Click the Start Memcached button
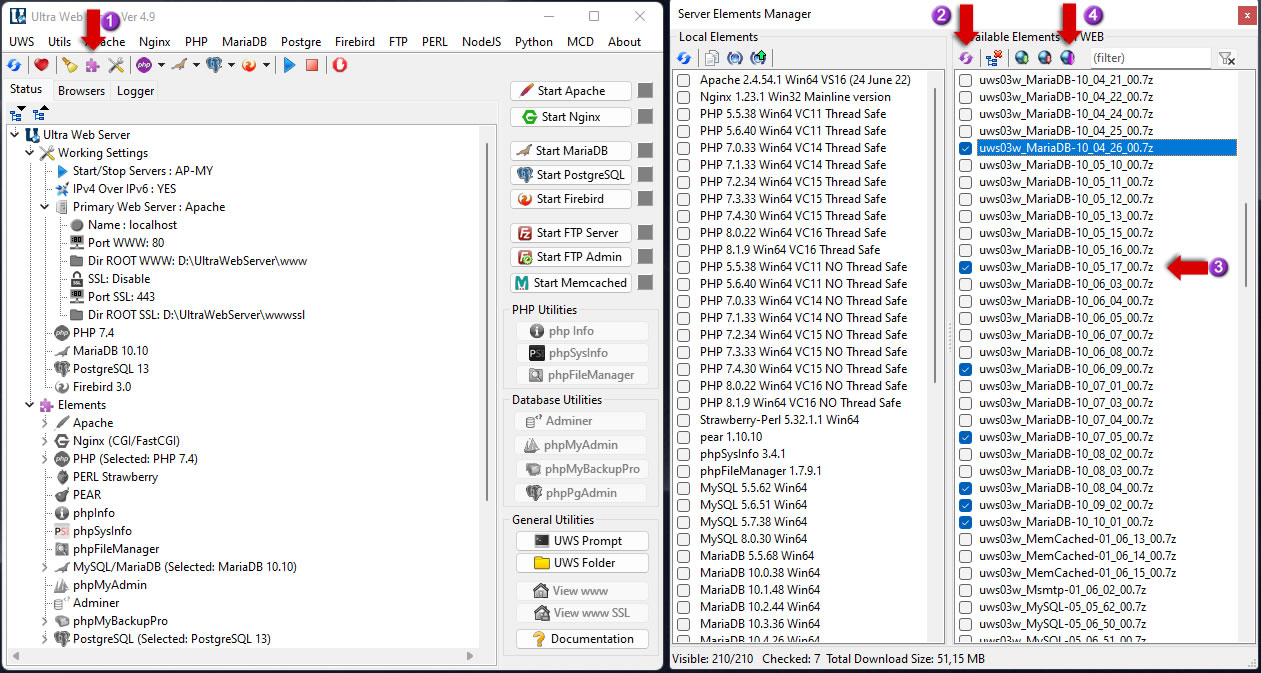The width and height of the screenshot is (1261, 673). click(571, 283)
